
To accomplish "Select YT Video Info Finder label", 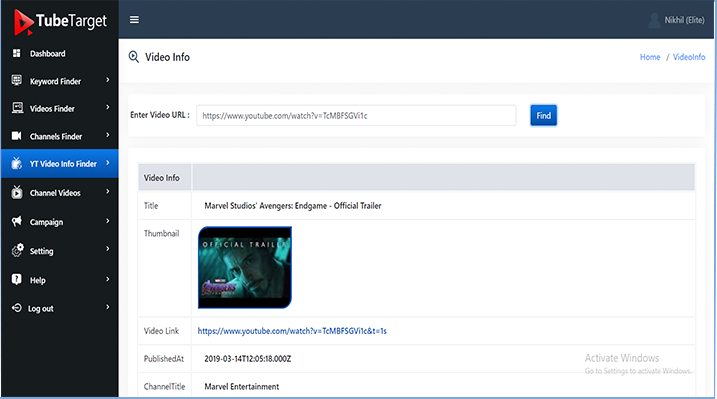I will (x=63, y=164).
